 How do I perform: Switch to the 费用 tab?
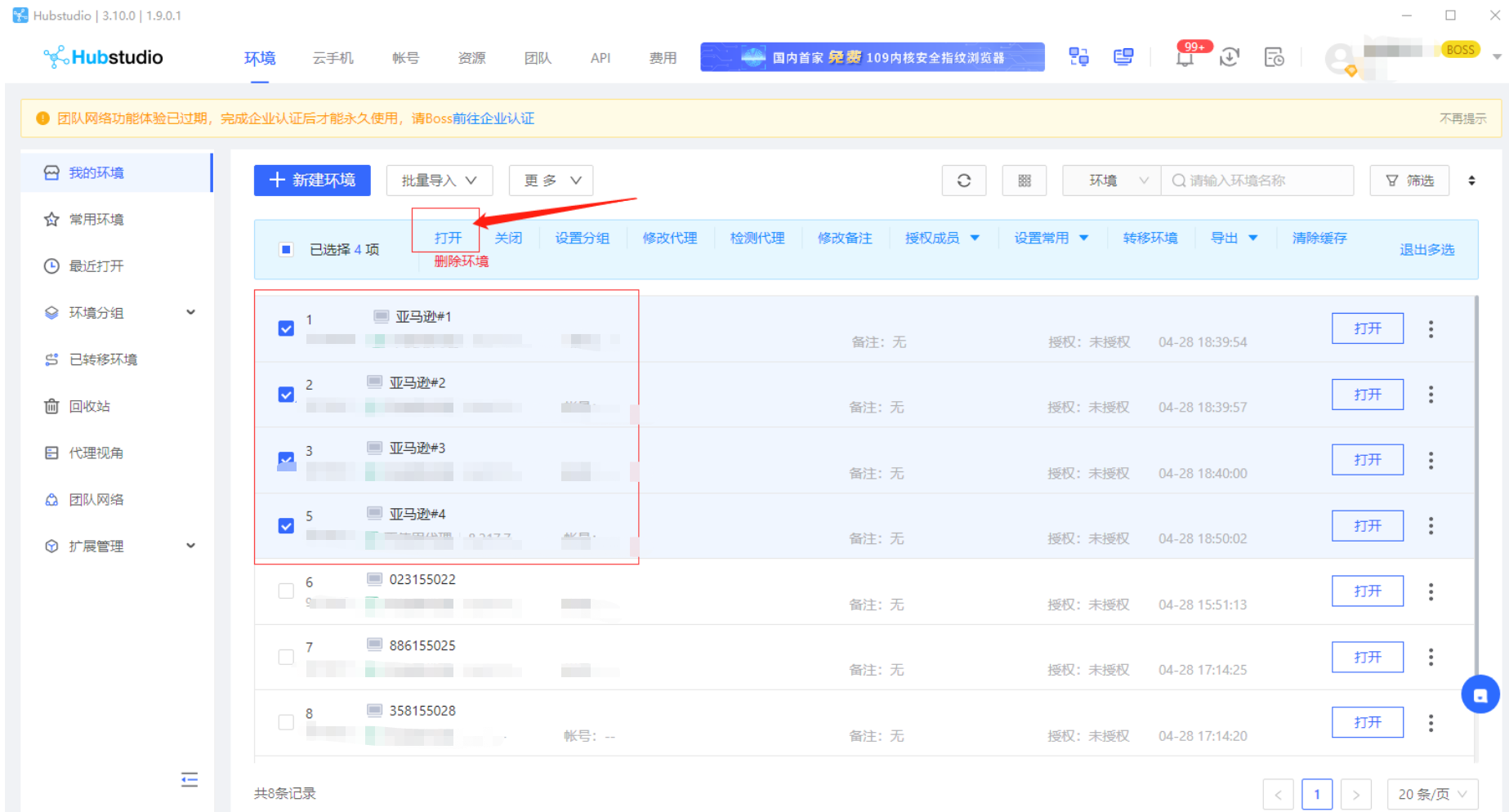coord(663,58)
